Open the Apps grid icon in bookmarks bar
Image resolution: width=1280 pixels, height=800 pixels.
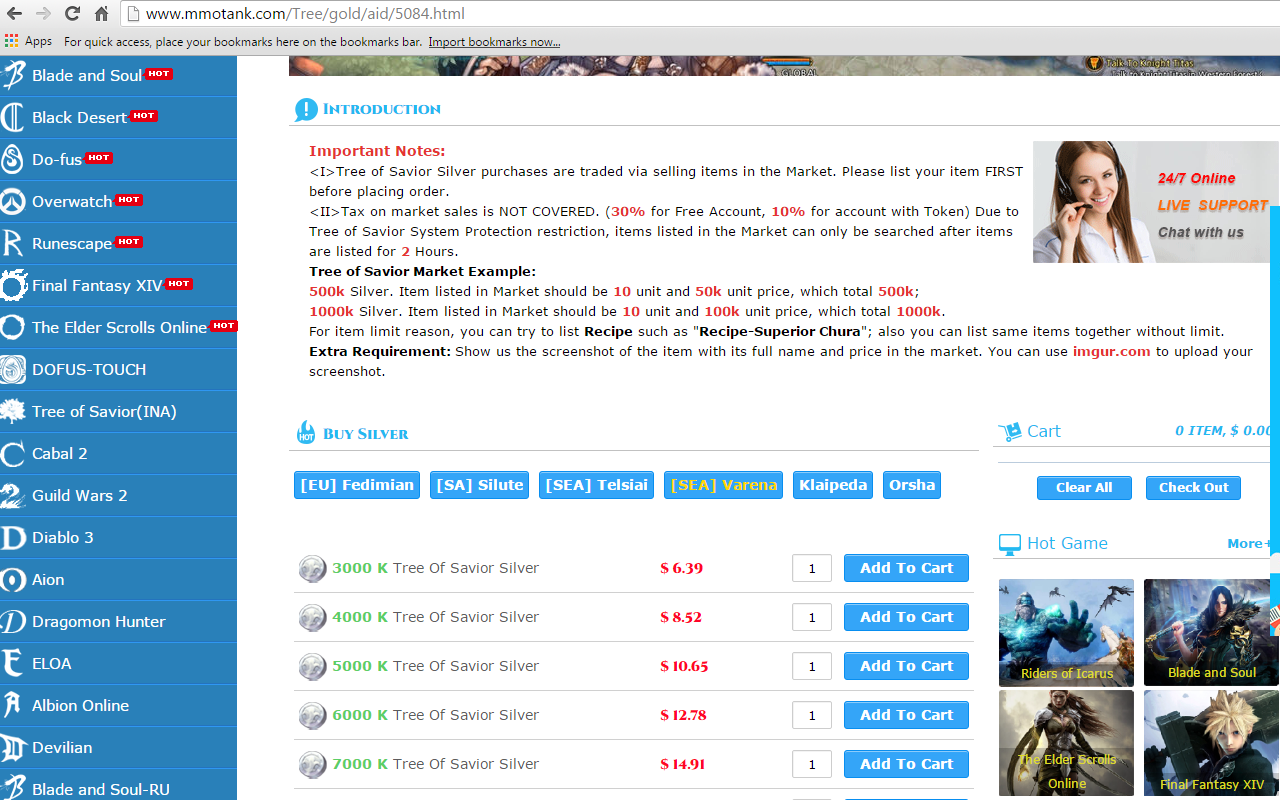click(x=12, y=41)
